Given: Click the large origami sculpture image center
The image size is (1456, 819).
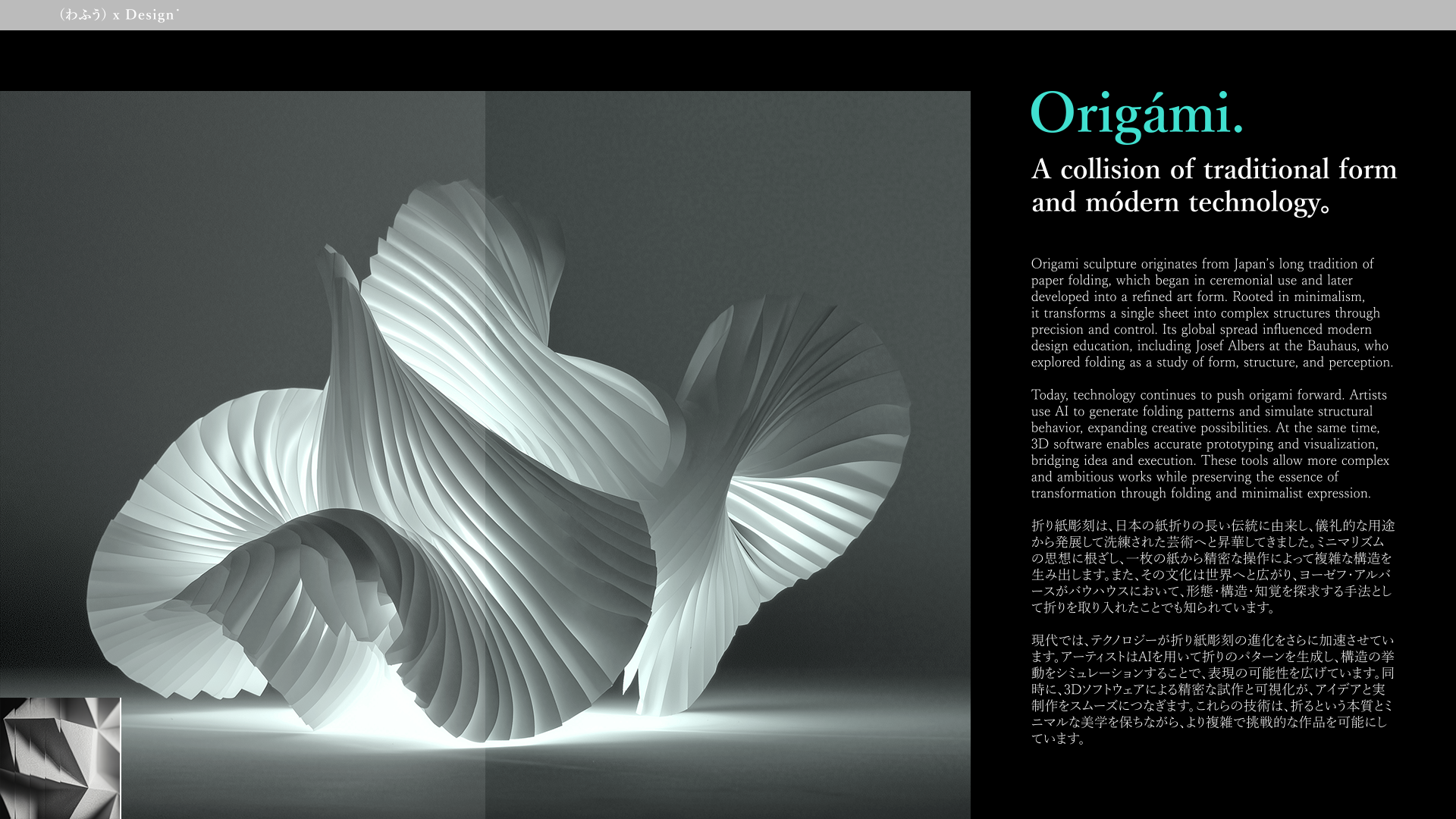Looking at the screenshot, I should pos(485,455).
